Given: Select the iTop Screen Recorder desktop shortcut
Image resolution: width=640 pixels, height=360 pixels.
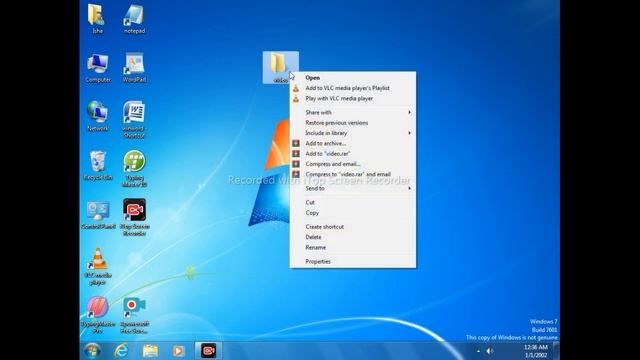Looking at the screenshot, I should (134, 217).
